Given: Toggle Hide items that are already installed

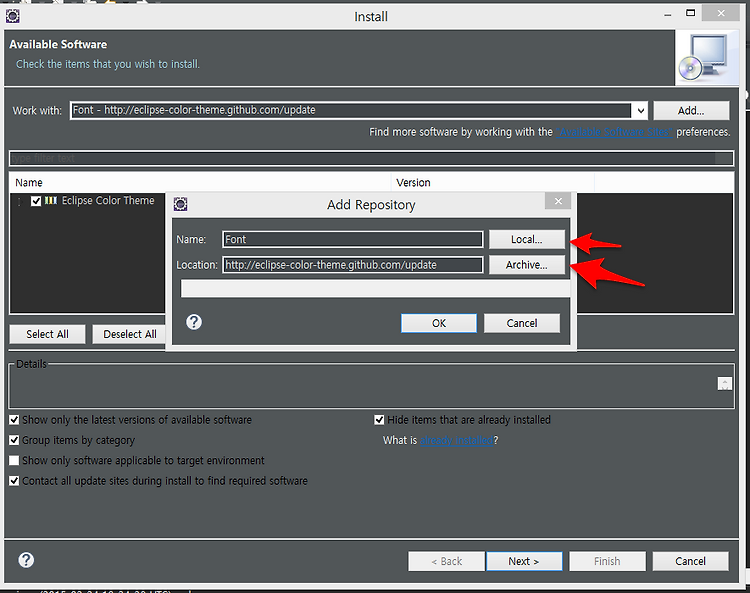Looking at the screenshot, I should point(379,420).
